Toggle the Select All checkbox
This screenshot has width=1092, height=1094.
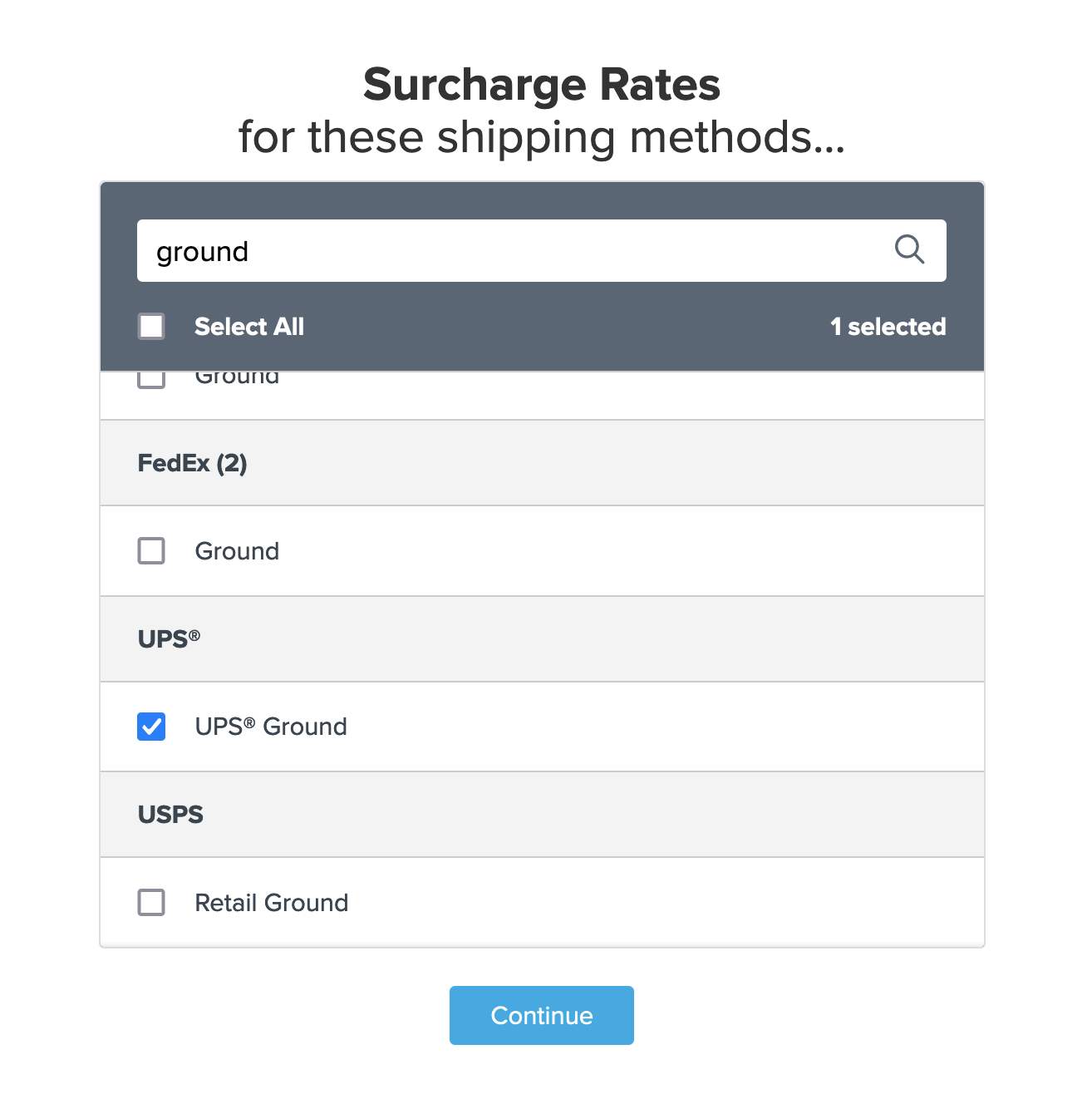[x=151, y=327]
